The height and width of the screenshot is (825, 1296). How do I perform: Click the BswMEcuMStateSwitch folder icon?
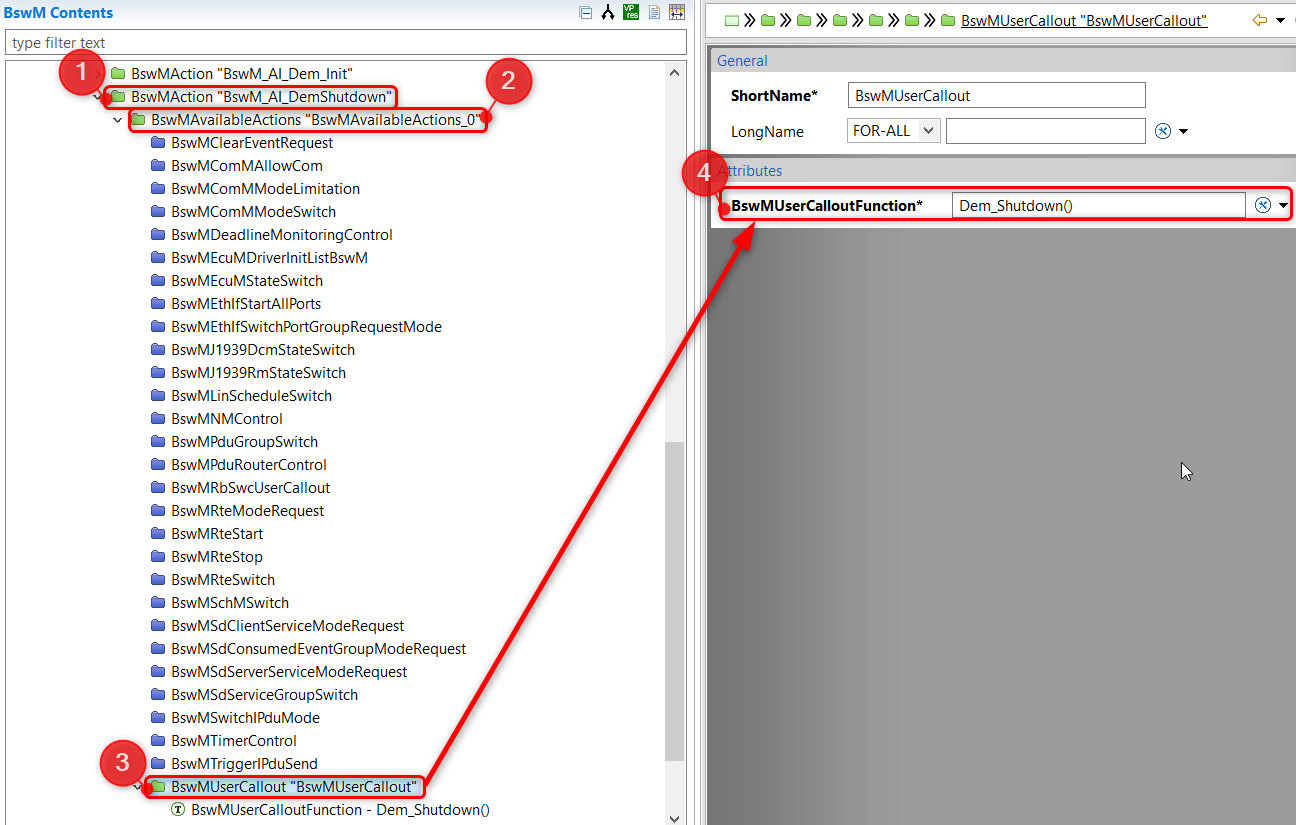pos(158,280)
